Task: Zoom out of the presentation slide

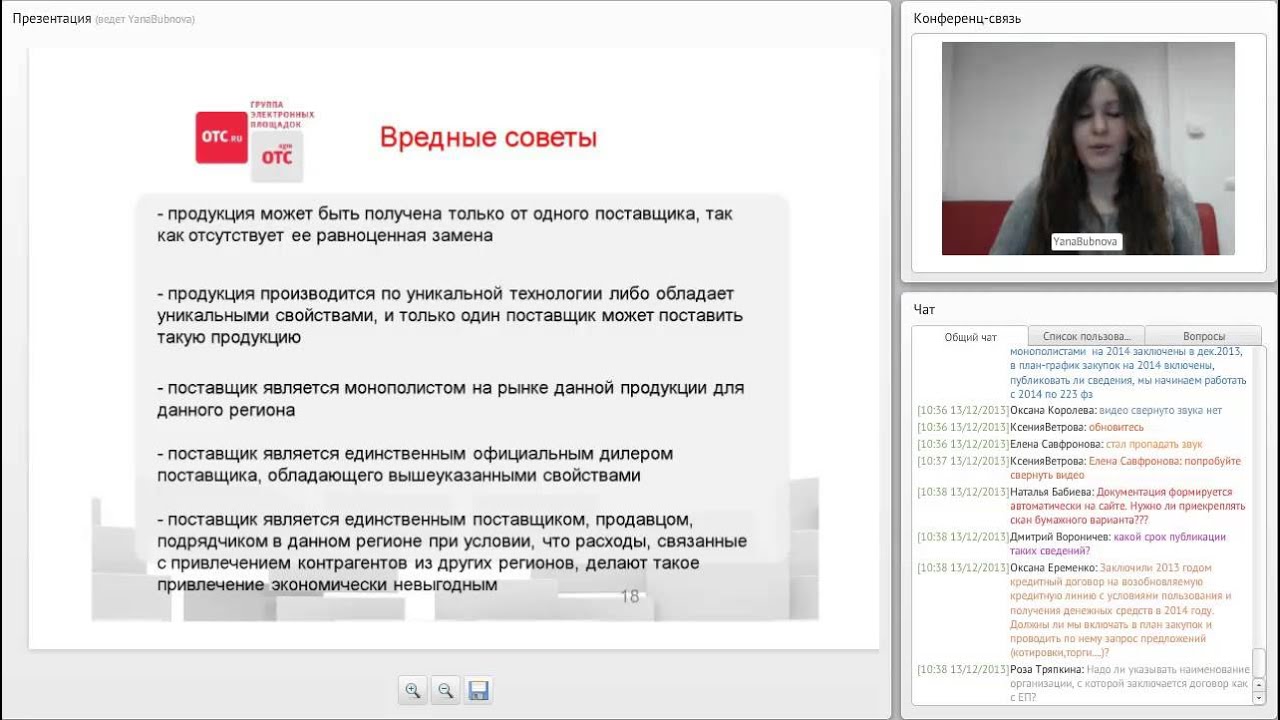Action: (445, 690)
